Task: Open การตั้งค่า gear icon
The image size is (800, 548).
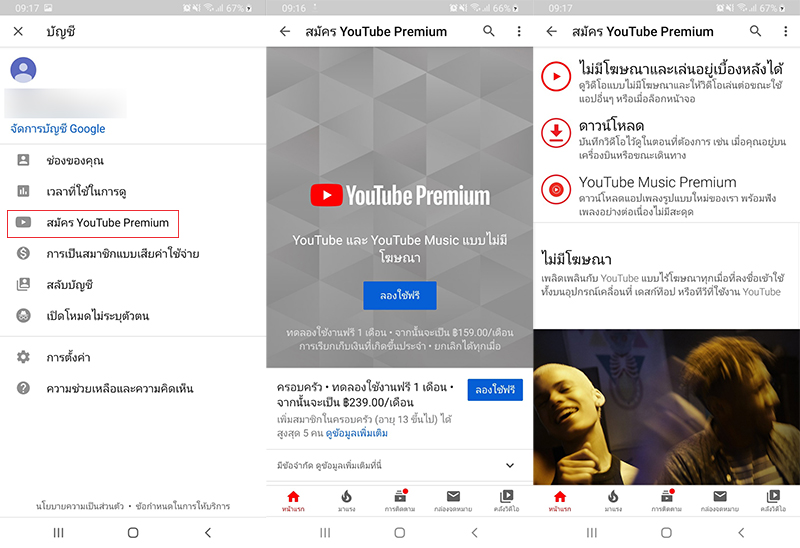Action: pyautogui.click(x=23, y=357)
